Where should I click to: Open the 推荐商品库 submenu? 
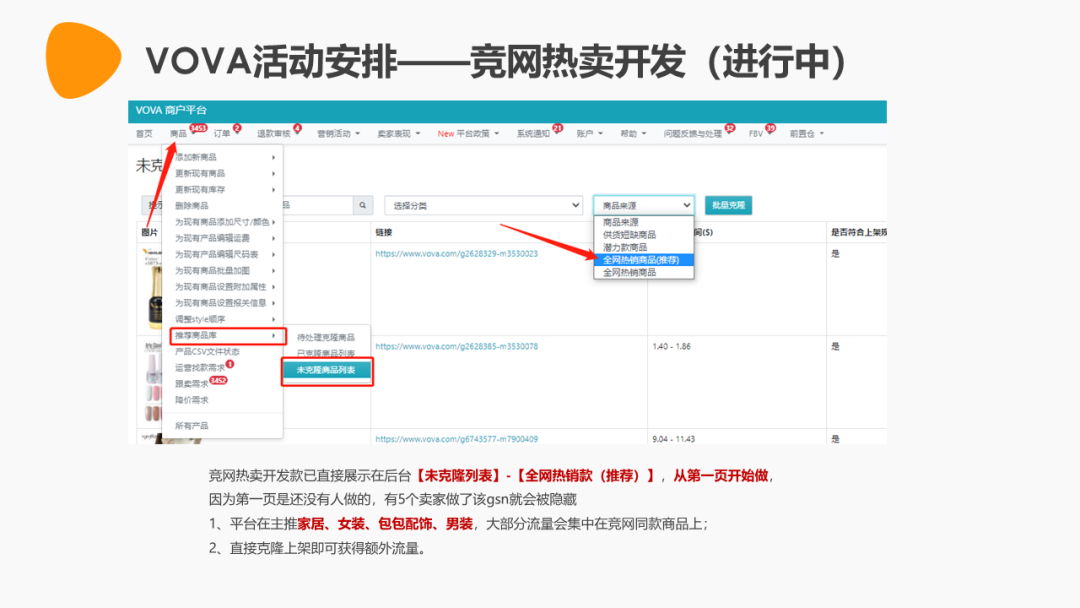227,336
